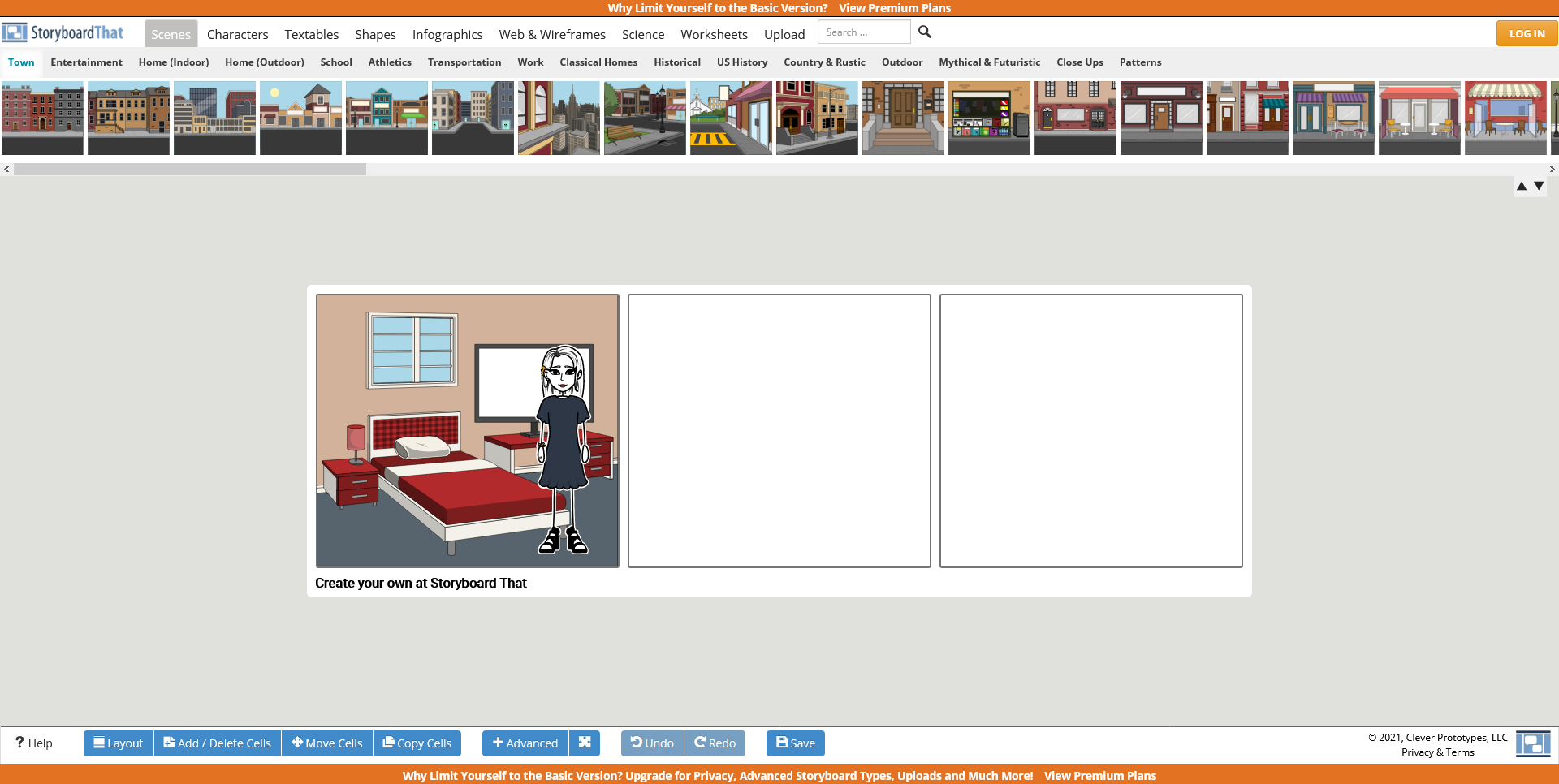Viewport: 1559px width, 784px height.
Task: Open the Infographics tab
Action: tap(447, 34)
